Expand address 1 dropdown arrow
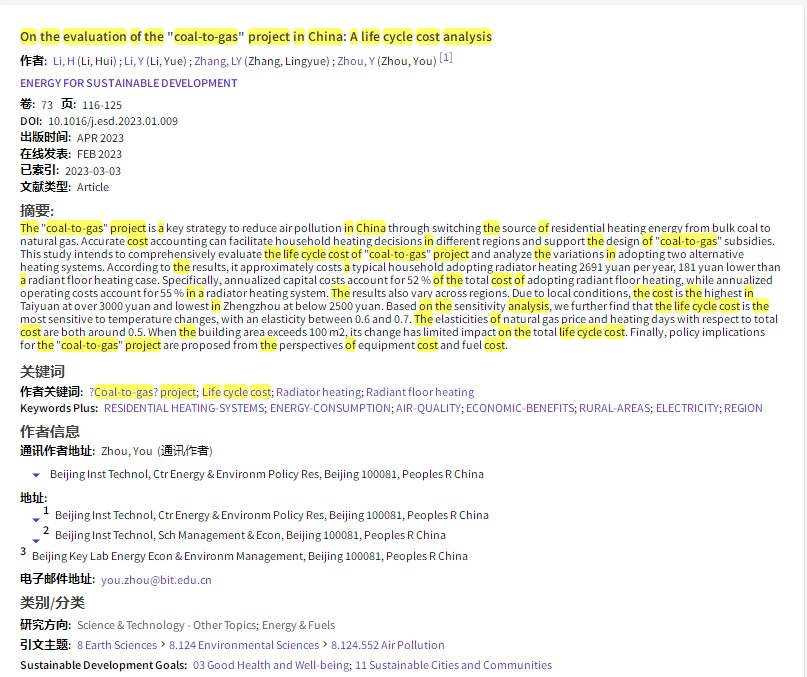 (x=37, y=520)
